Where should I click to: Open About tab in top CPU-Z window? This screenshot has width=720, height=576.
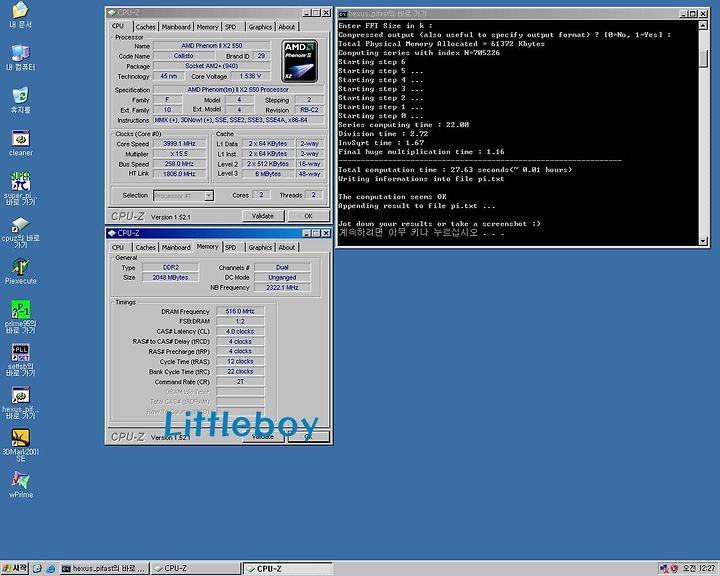click(287, 27)
